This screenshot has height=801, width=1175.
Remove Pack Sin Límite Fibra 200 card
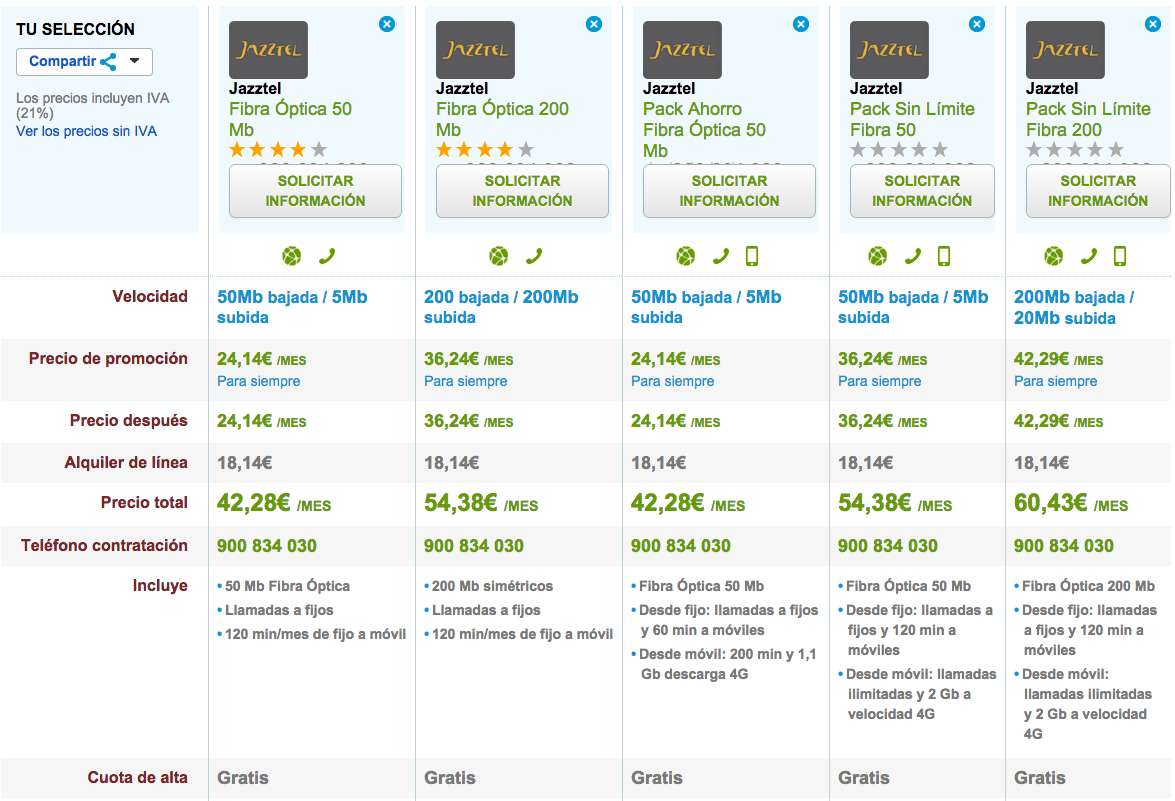1153,24
